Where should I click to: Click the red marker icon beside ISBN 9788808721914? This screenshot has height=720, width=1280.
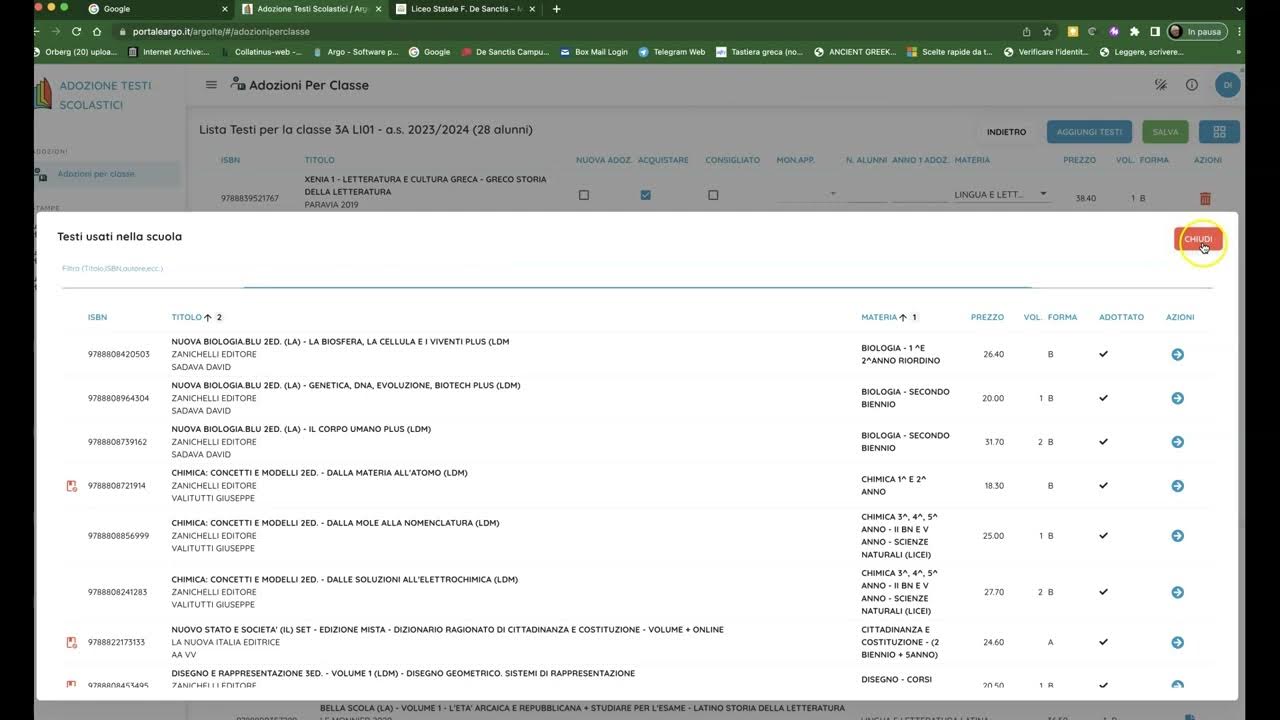[x=71, y=486]
